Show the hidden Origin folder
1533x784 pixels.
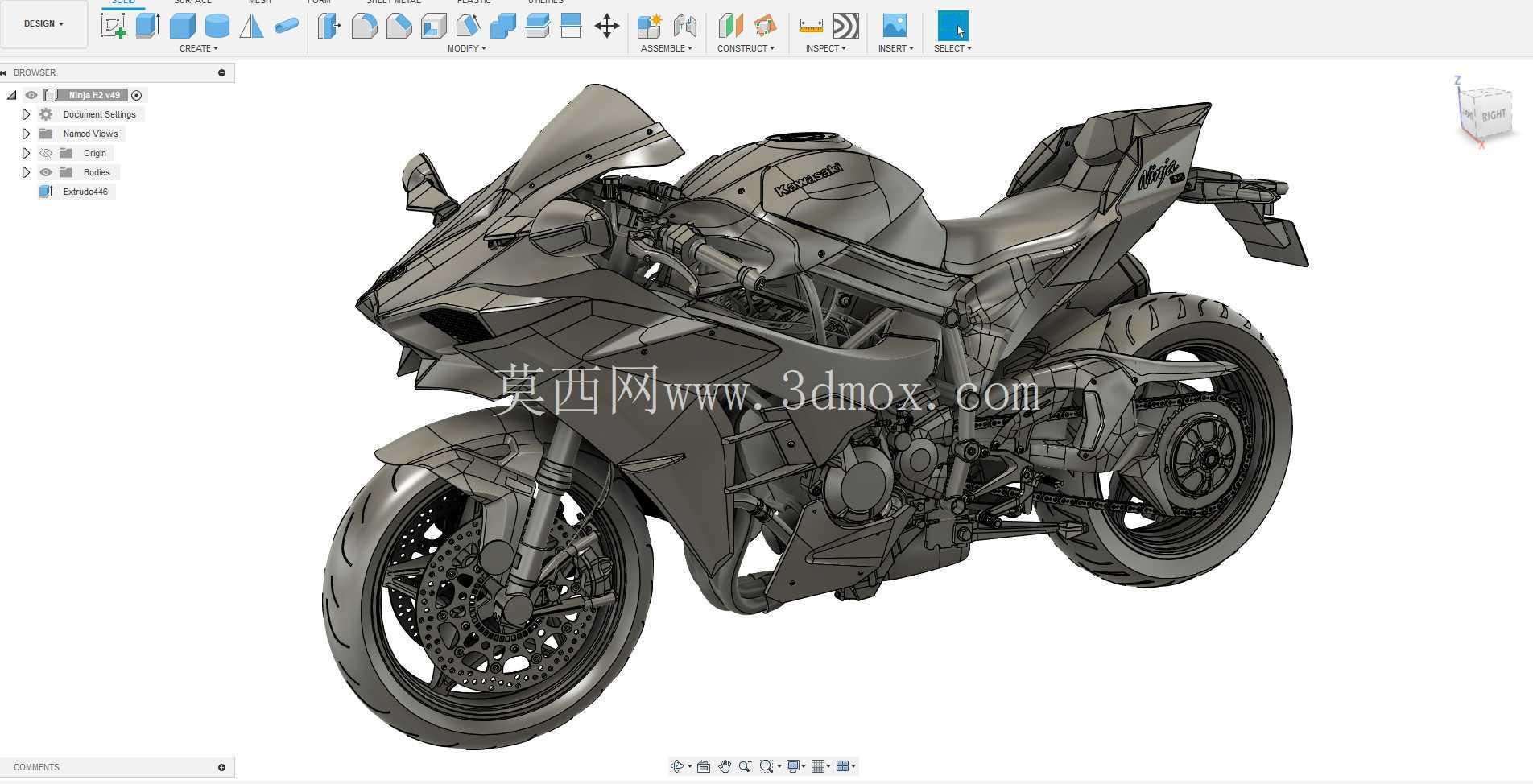[x=46, y=153]
